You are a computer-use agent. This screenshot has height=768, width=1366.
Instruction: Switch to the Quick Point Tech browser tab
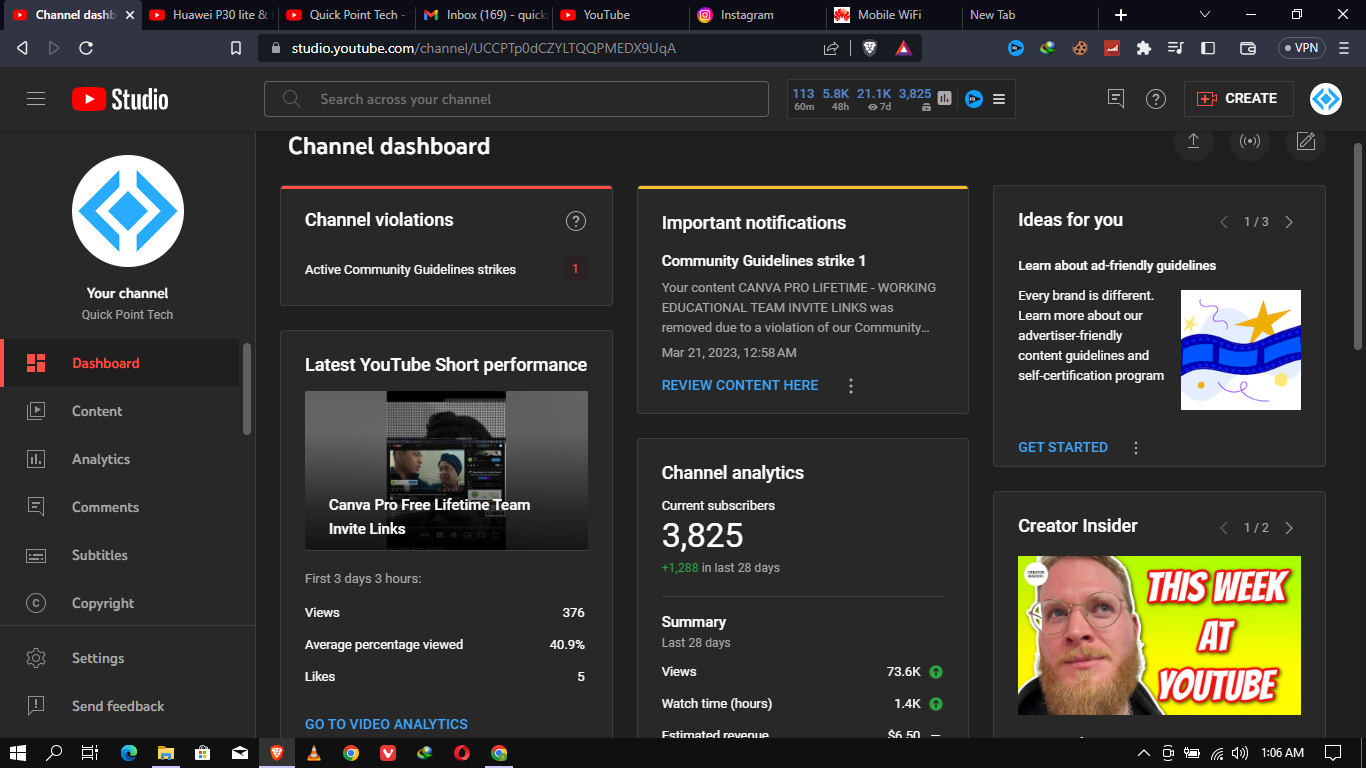[345, 15]
